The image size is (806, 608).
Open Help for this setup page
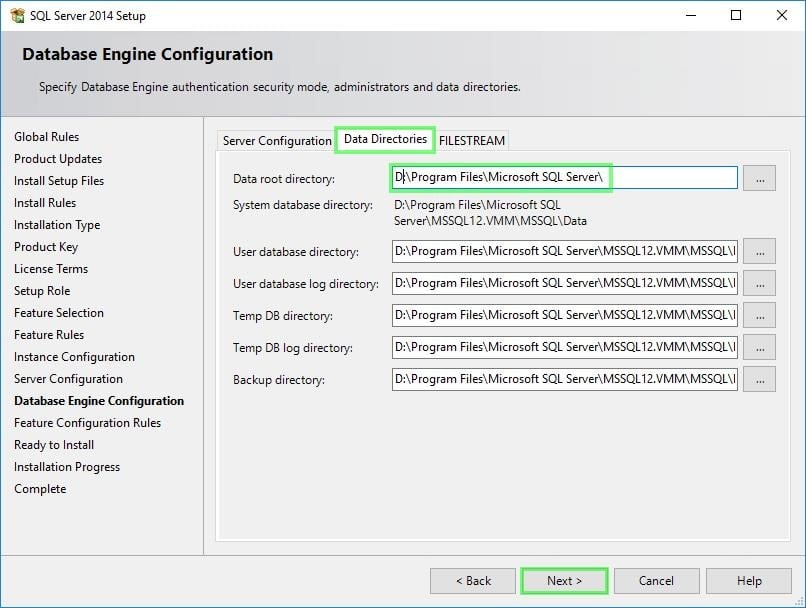tap(749, 581)
